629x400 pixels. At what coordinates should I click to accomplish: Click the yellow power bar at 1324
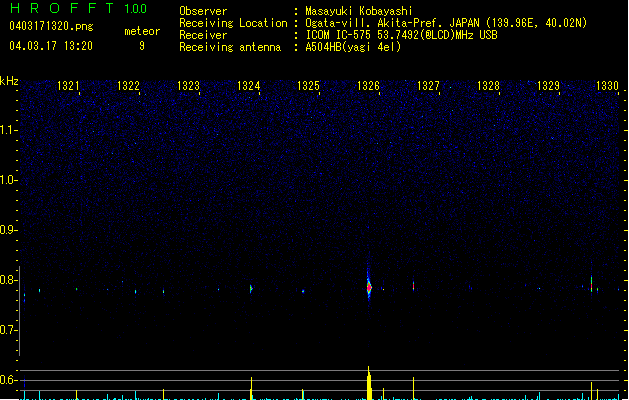[252, 388]
